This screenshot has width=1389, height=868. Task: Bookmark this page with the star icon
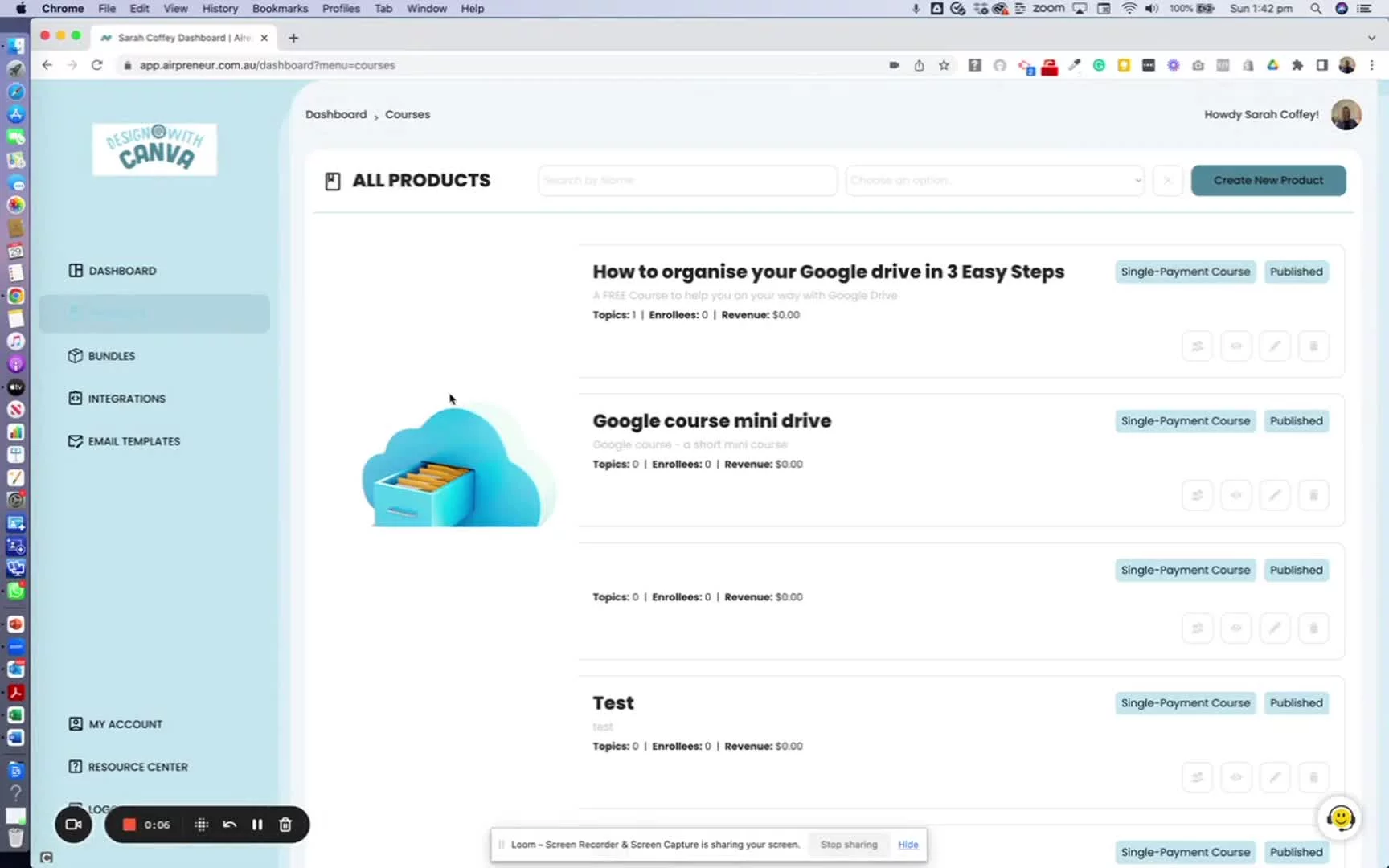tap(944, 65)
